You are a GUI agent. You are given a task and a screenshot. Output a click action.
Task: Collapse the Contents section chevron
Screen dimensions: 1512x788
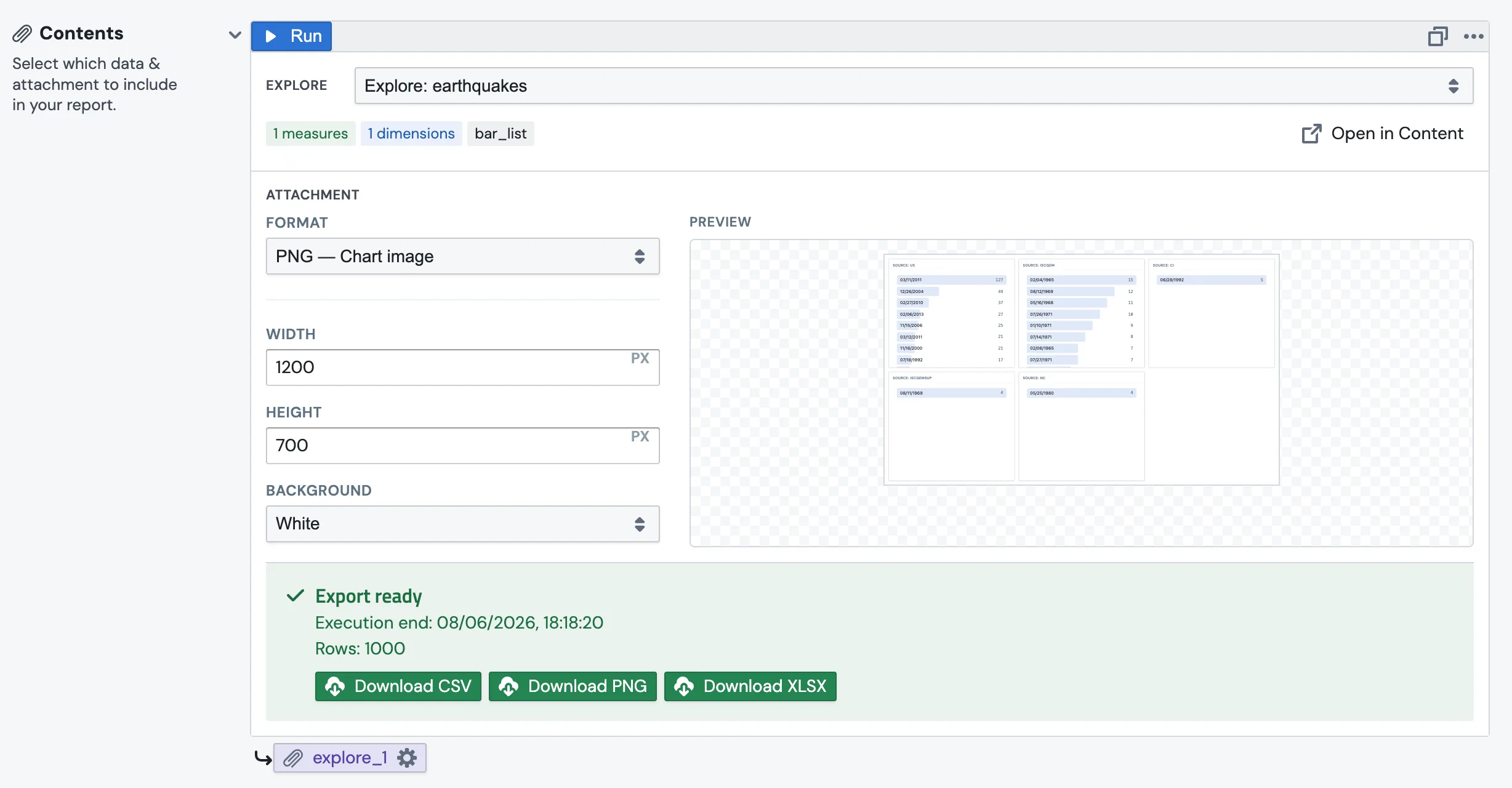click(235, 35)
